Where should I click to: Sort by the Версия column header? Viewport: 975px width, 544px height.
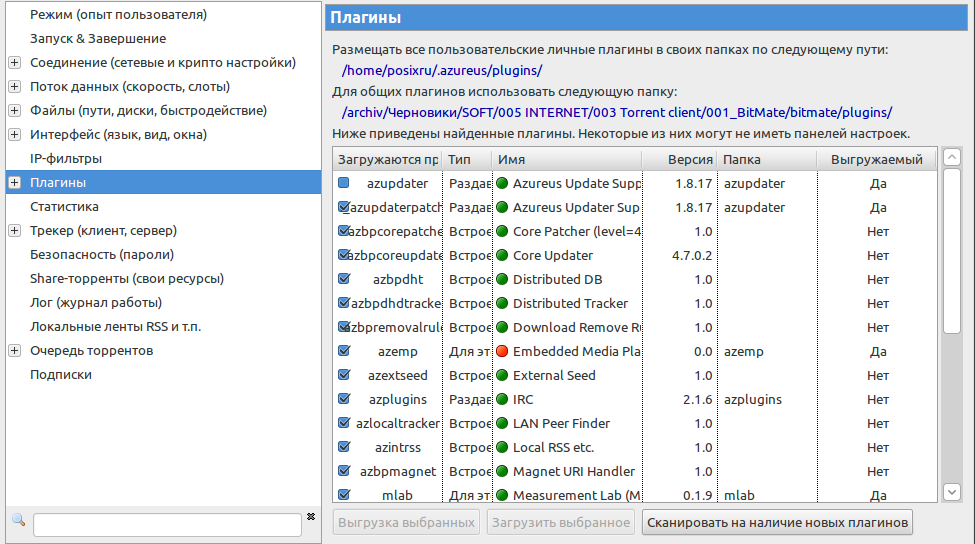click(679, 160)
